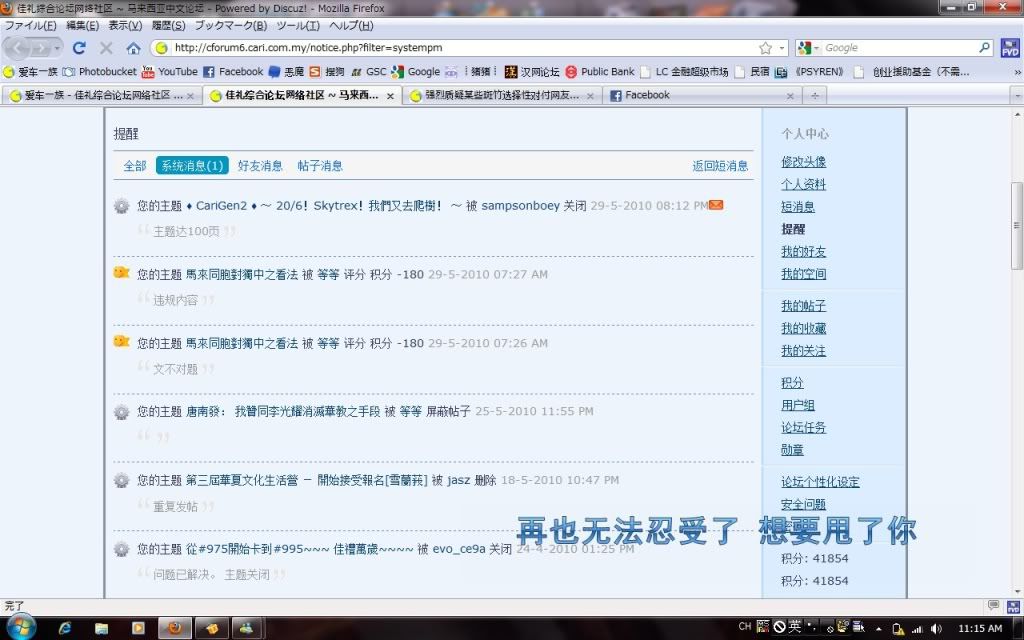Click the gear icon beside the 唐南發 notice
The width and height of the screenshot is (1024, 640).
121,412
